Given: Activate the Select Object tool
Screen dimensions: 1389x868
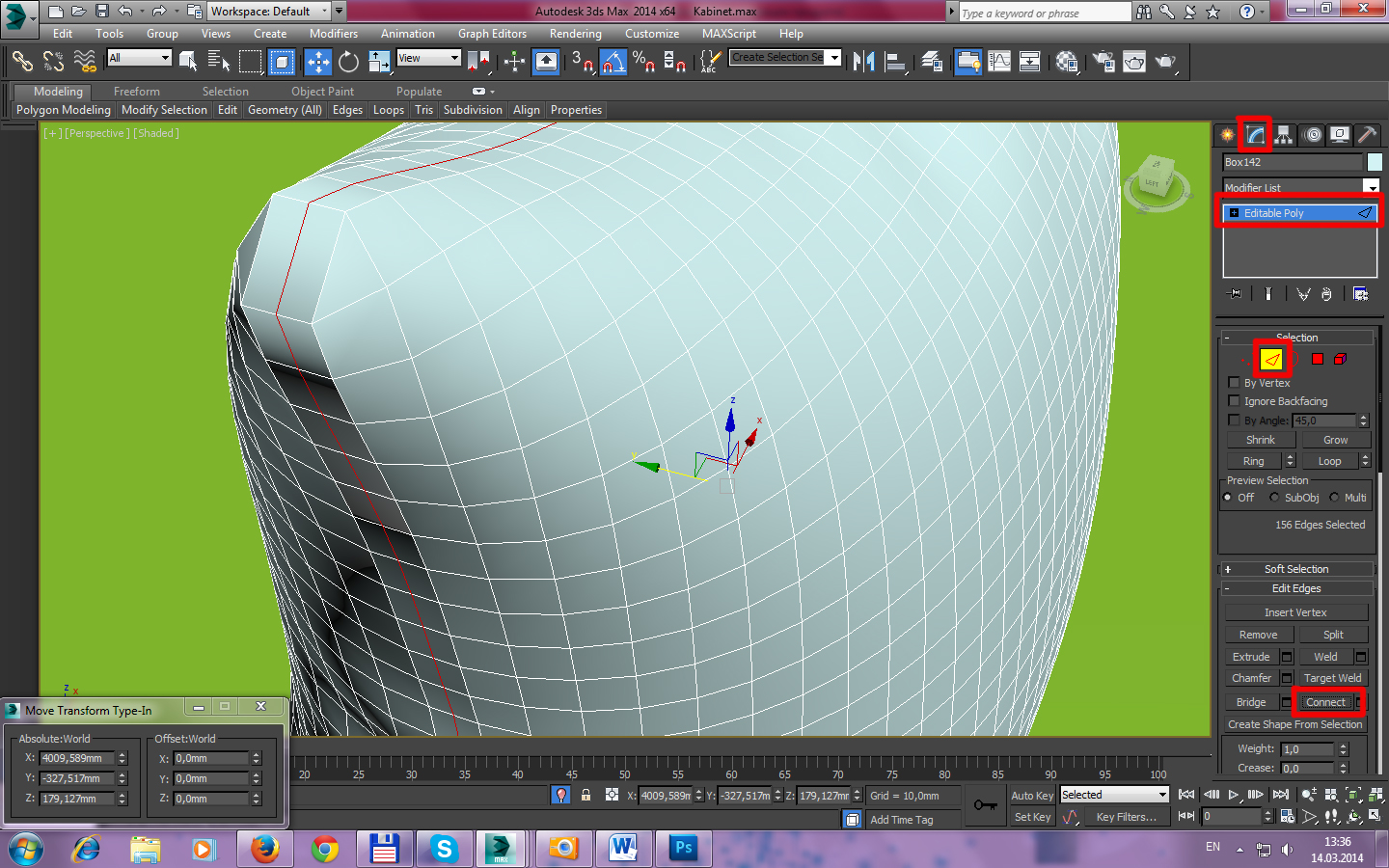Looking at the screenshot, I should pyautogui.click(x=188, y=62).
